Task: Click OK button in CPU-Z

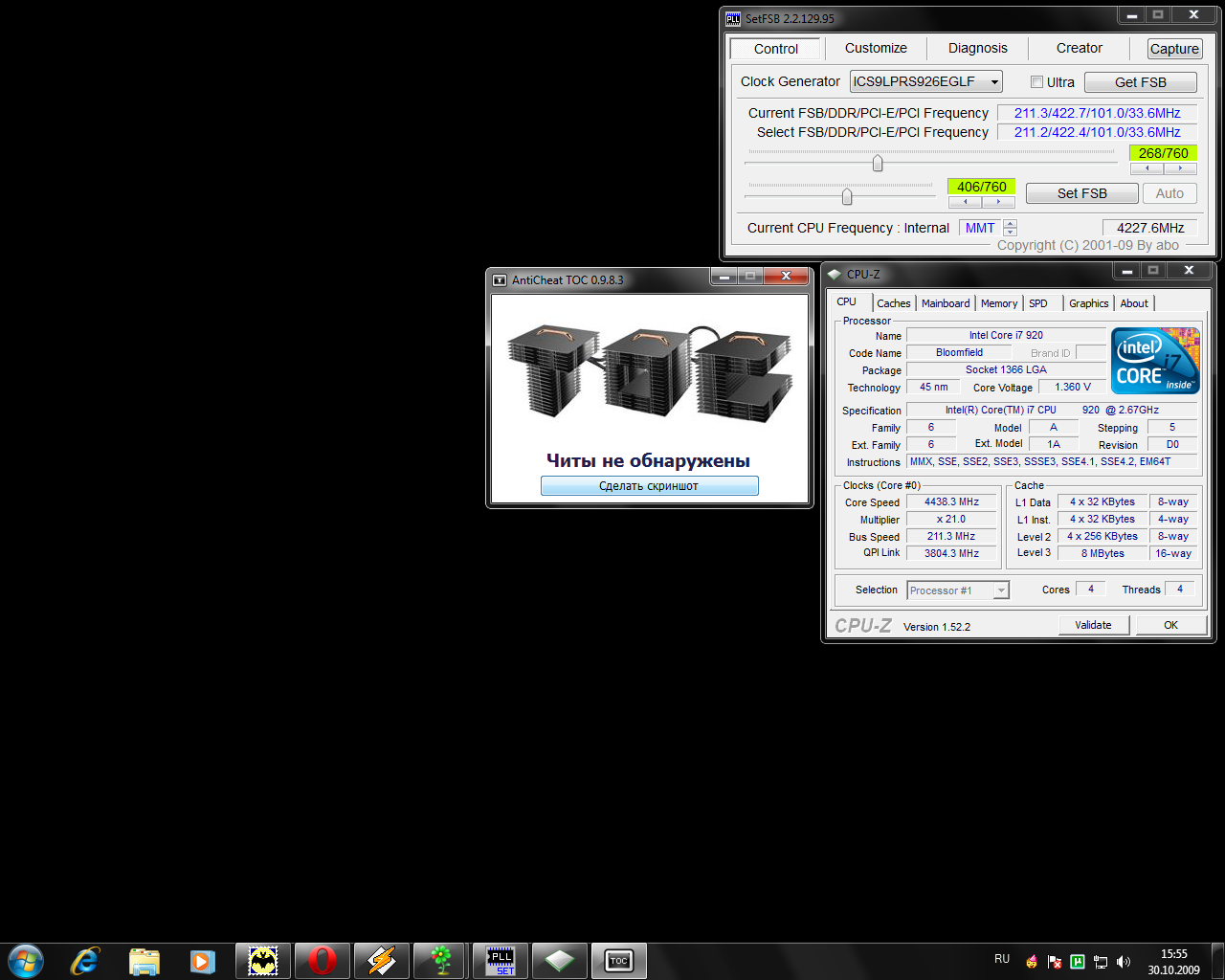Action: click(1170, 625)
